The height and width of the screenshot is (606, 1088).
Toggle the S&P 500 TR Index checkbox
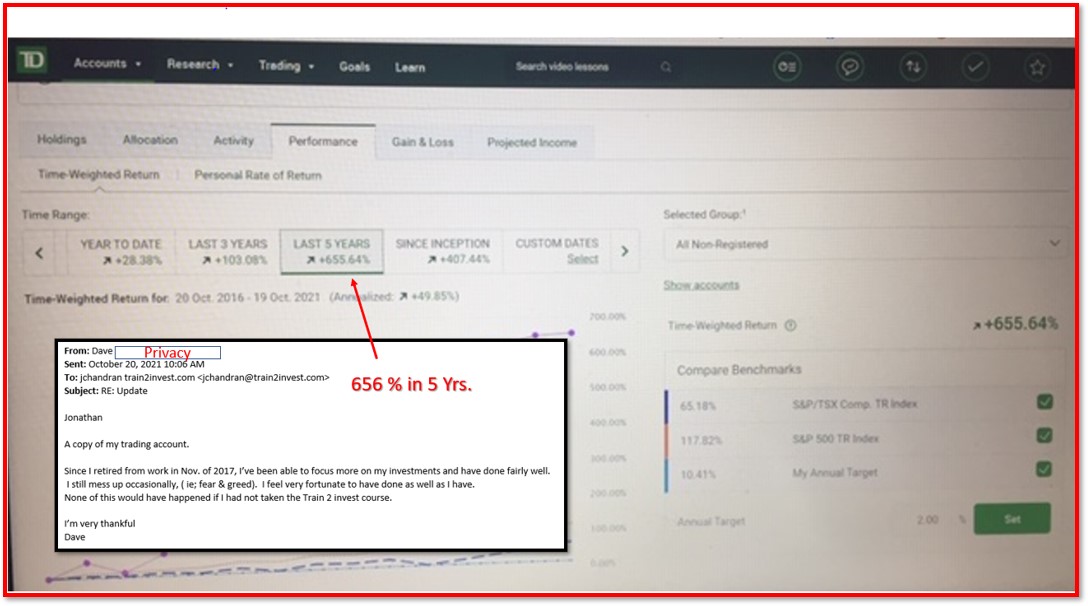pos(1045,436)
